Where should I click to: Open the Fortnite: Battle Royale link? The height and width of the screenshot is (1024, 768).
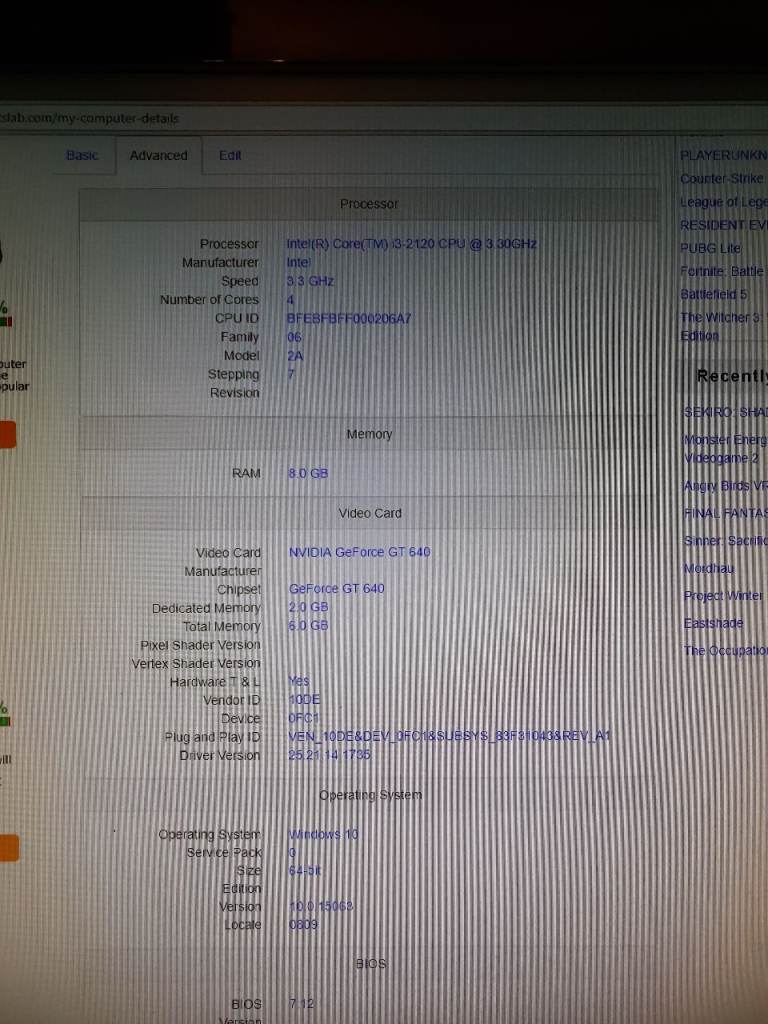(x=722, y=271)
